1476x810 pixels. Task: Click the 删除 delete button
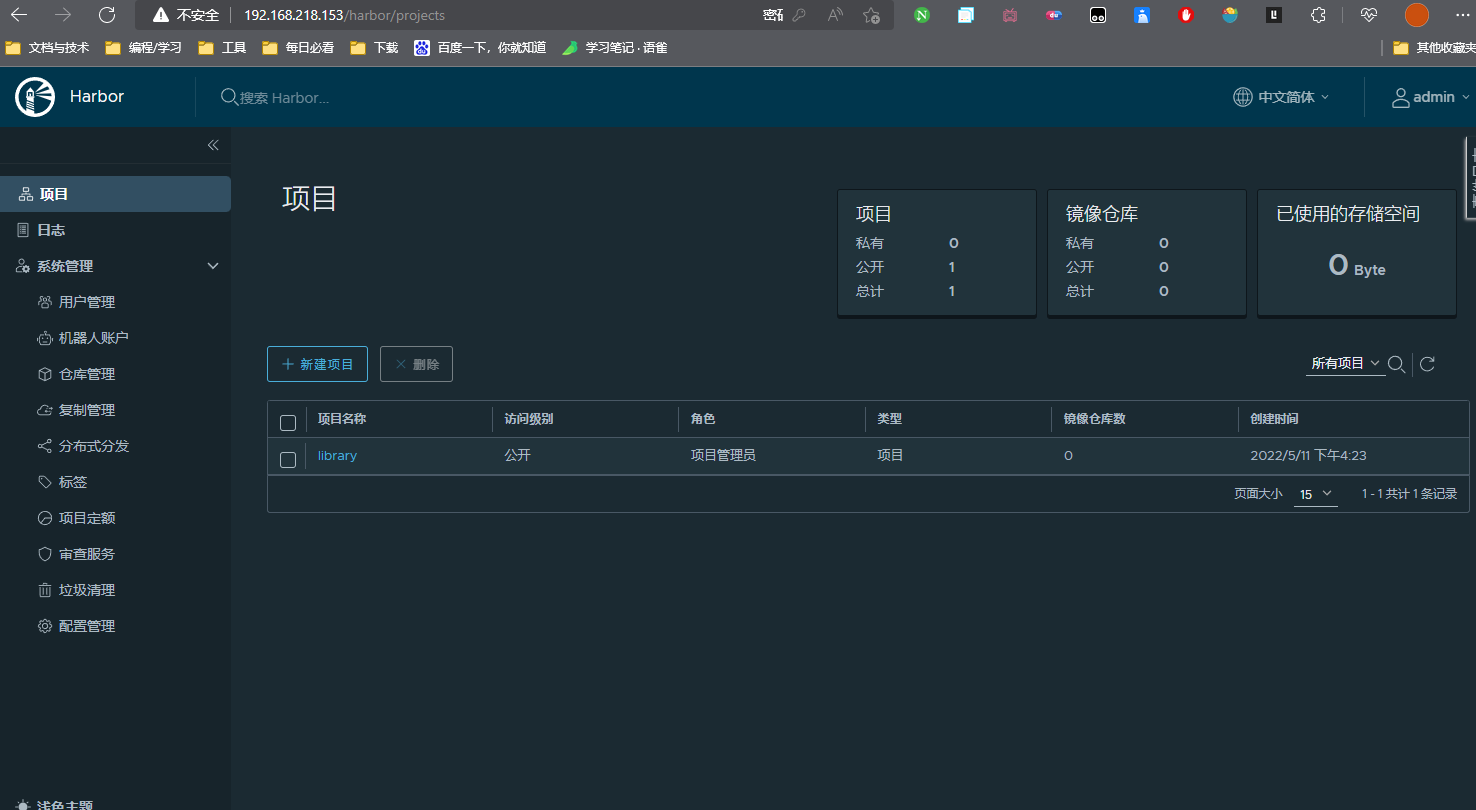click(x=416, y=364)
